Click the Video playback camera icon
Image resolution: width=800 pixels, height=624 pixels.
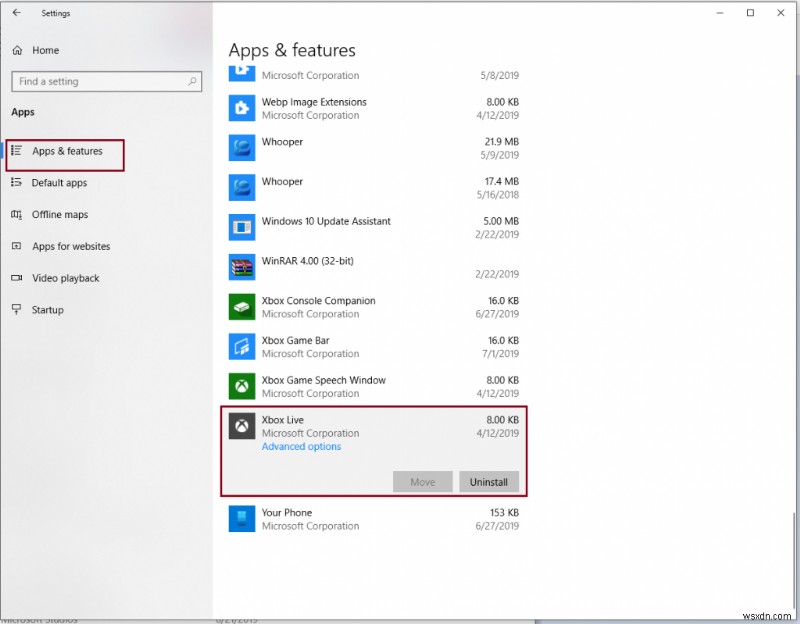point(16,278)
